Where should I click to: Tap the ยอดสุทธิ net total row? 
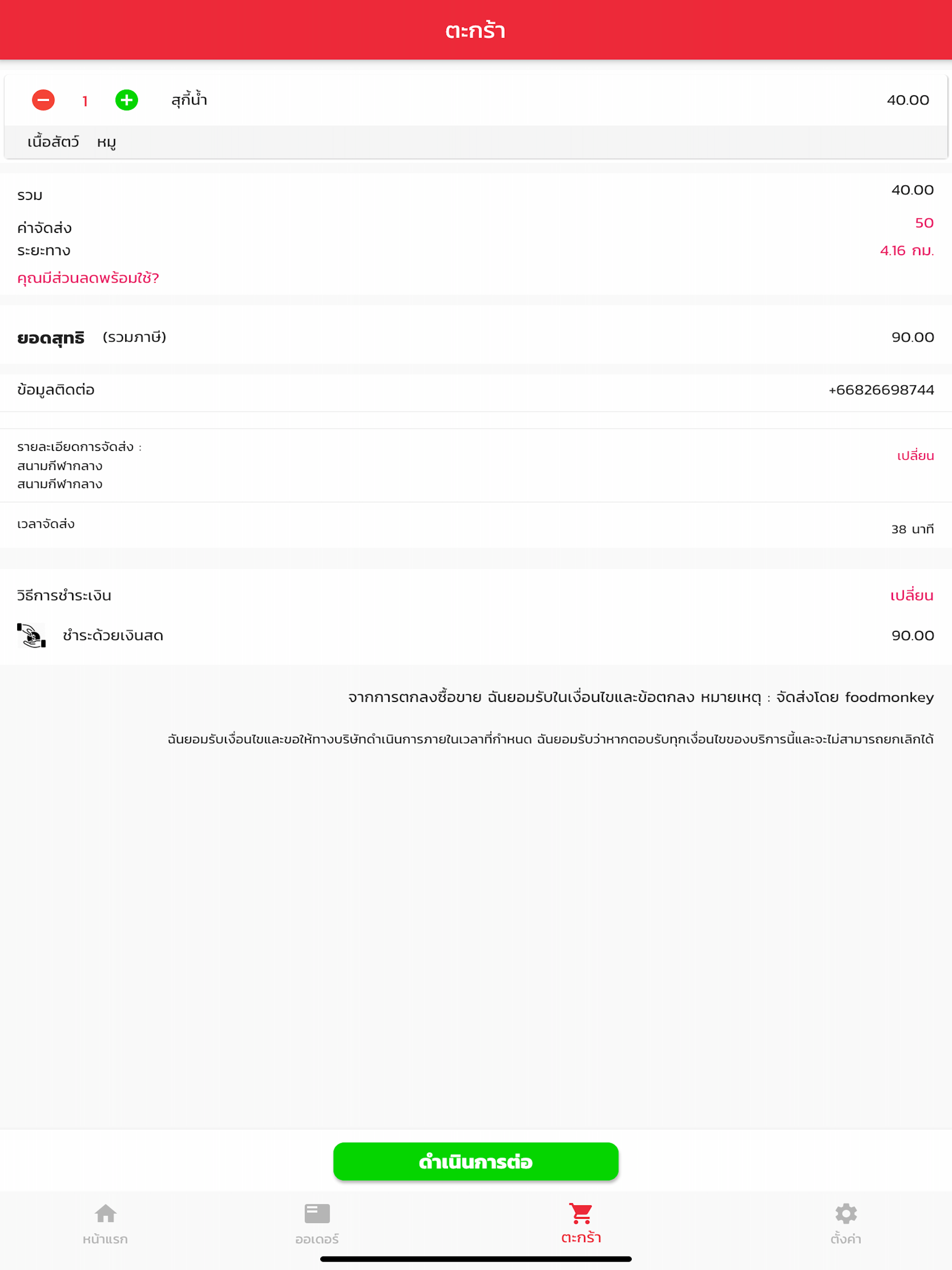pos(476,337)
